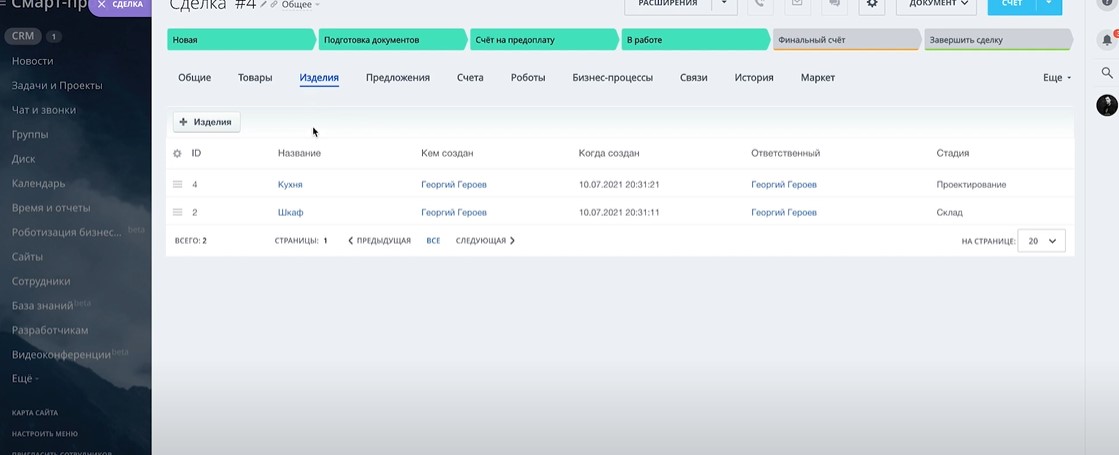Open responsible Георгий Героев in Шкаф row
The image size is (1119, 455).
coord(784,213)
